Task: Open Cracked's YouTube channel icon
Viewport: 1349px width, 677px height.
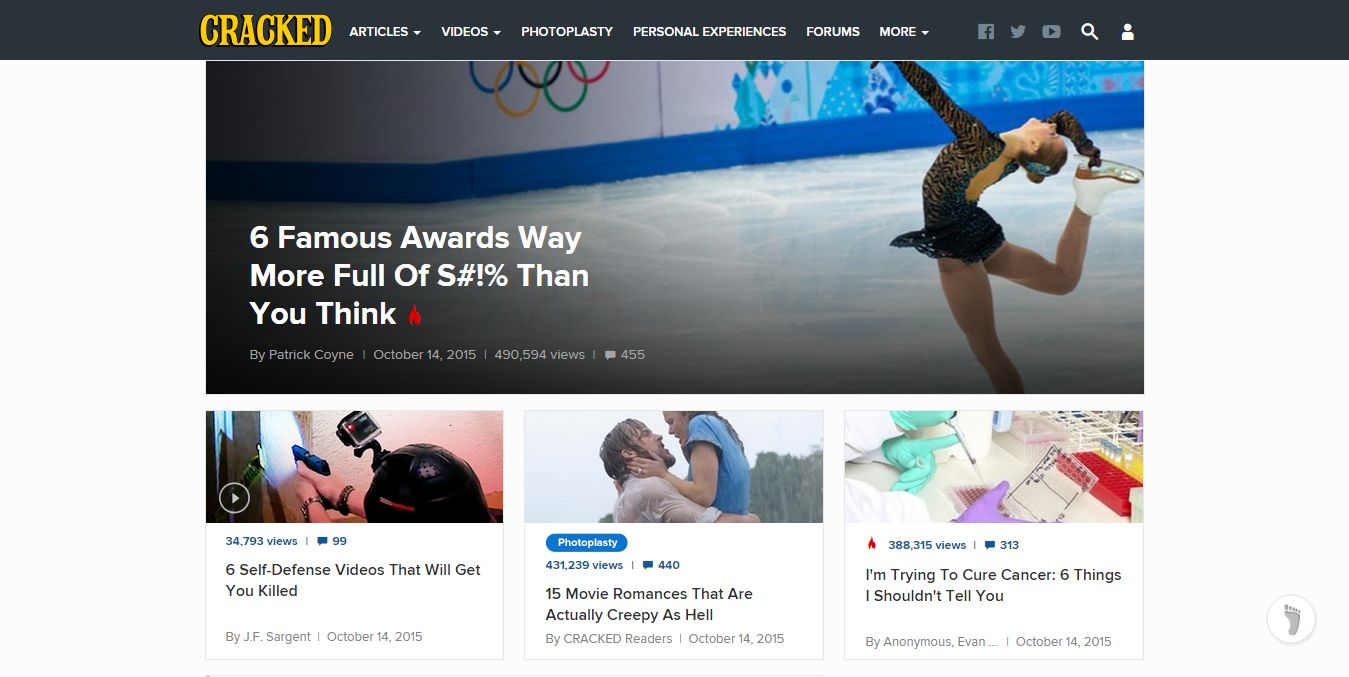Action: point(1051,31)
